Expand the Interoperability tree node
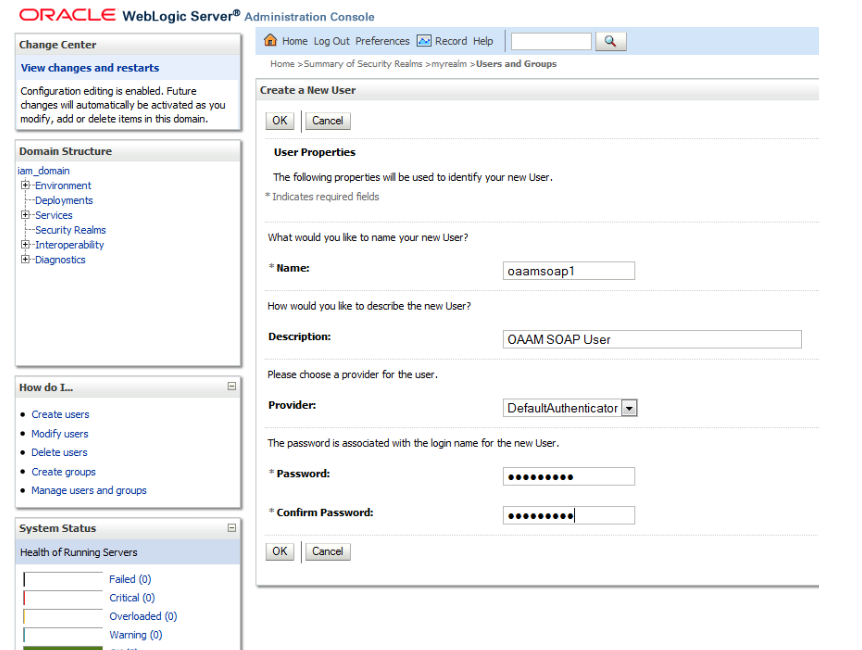Screen dimensions: 862x650 pyautogui.click(x=25, y=245)
